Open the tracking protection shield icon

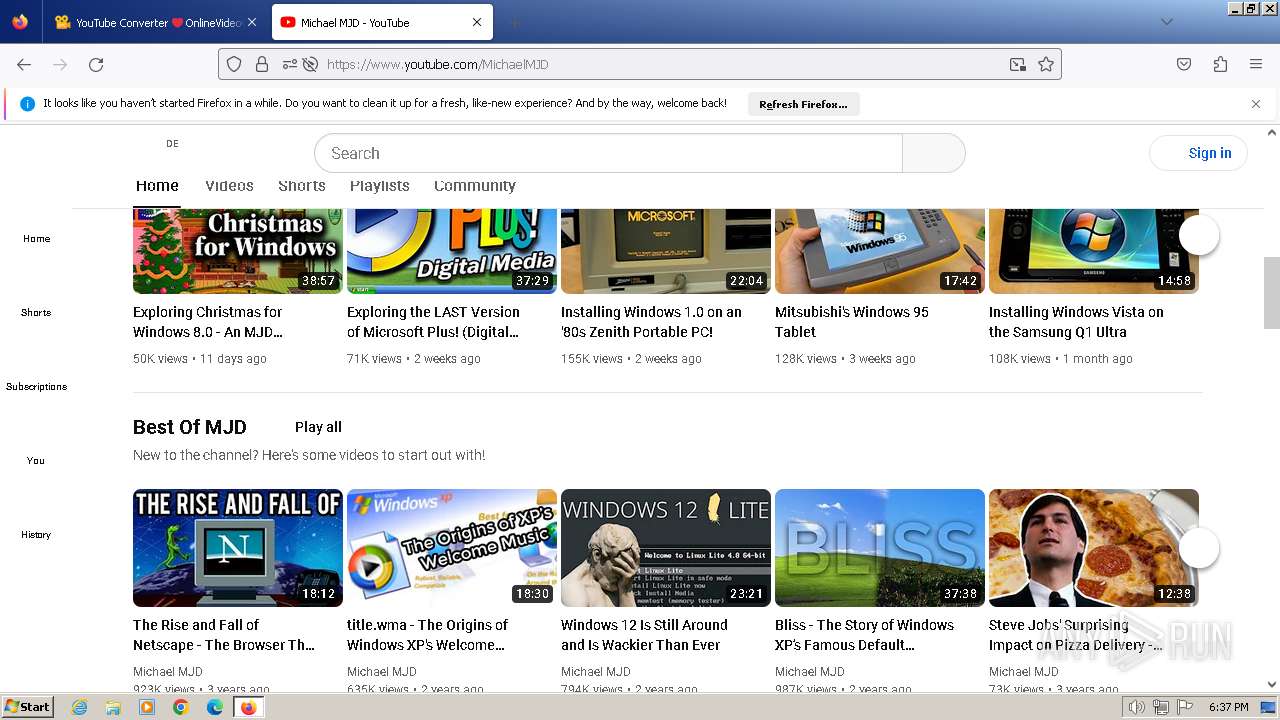[x=234, y=64]
